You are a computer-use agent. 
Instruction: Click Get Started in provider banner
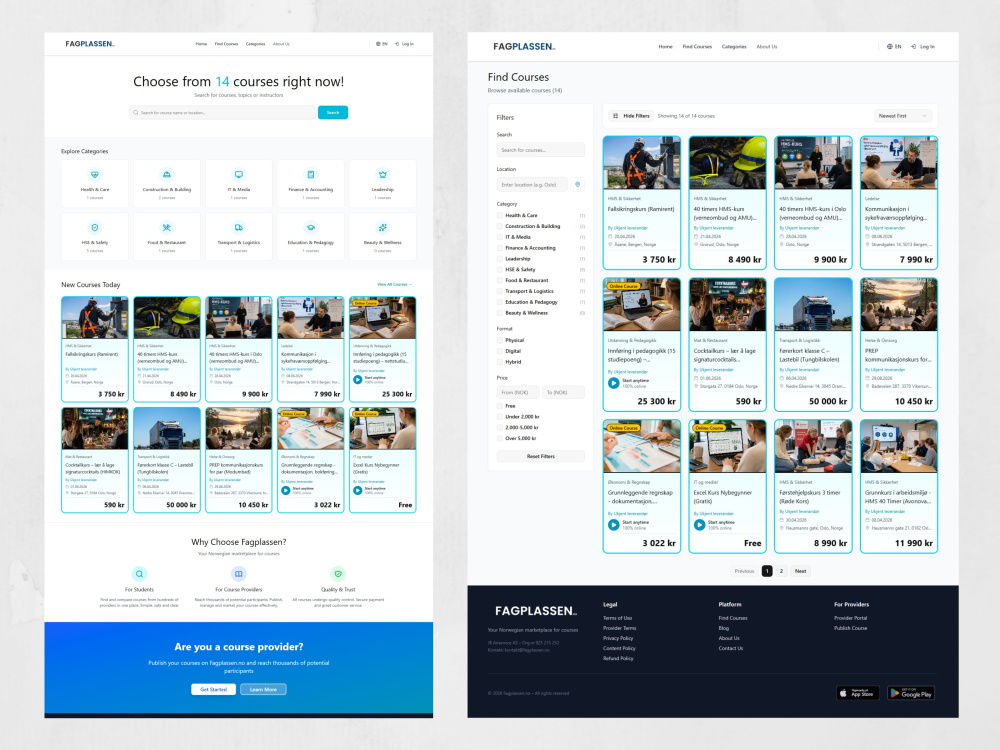213,689
